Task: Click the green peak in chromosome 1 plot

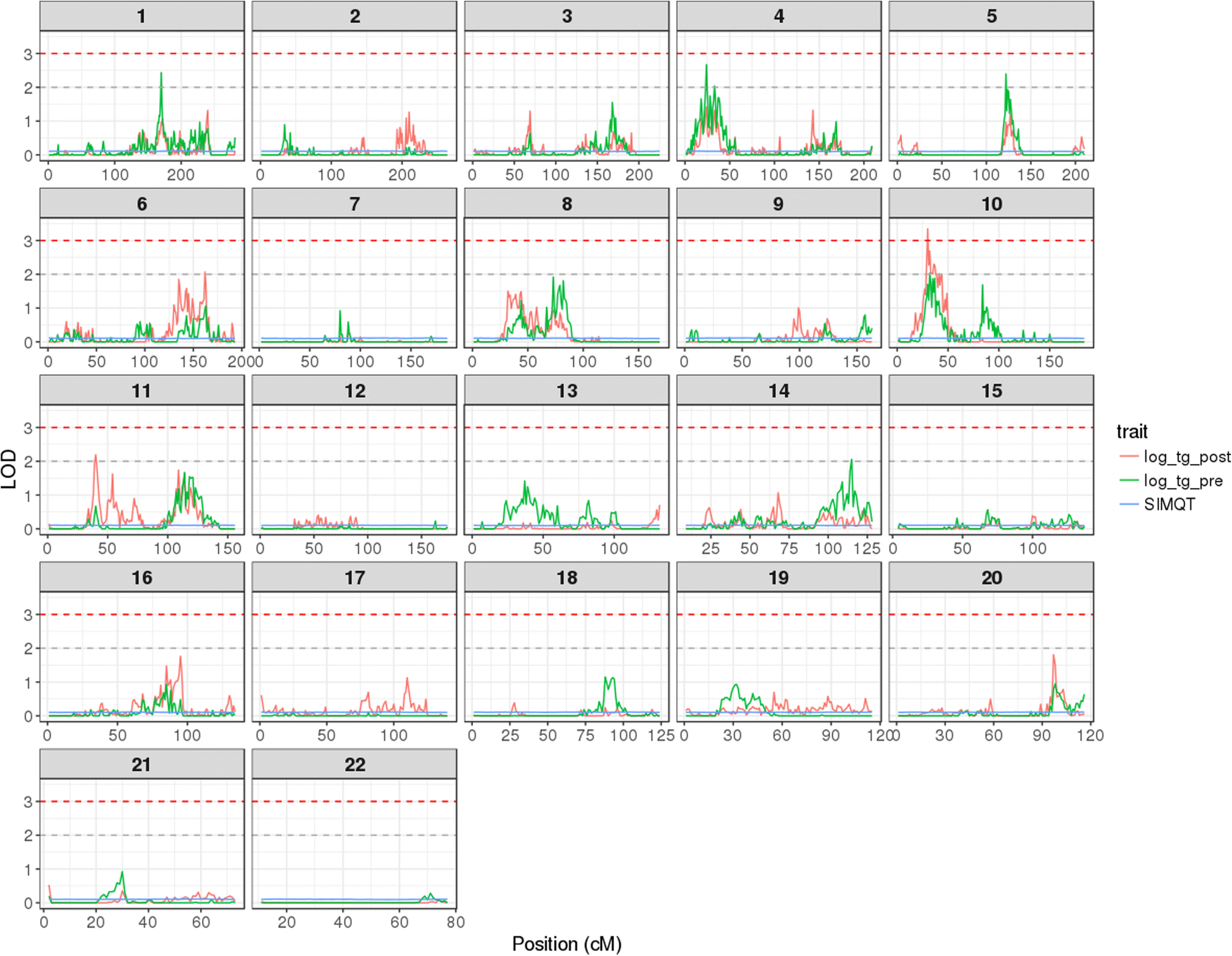Action: (161, 73)
